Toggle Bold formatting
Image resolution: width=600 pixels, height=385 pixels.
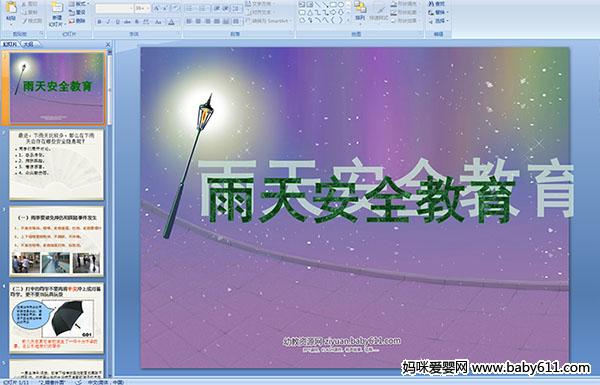pyautogui.click(x=100, y=22)
